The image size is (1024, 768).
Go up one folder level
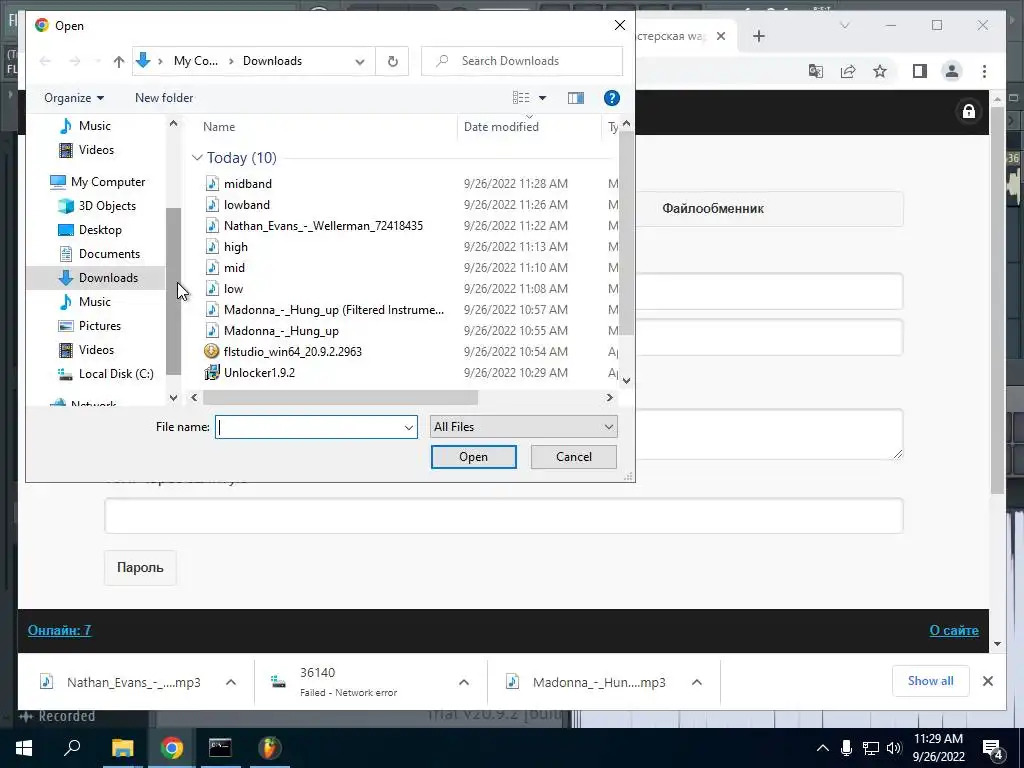click(x=118, y=61)
